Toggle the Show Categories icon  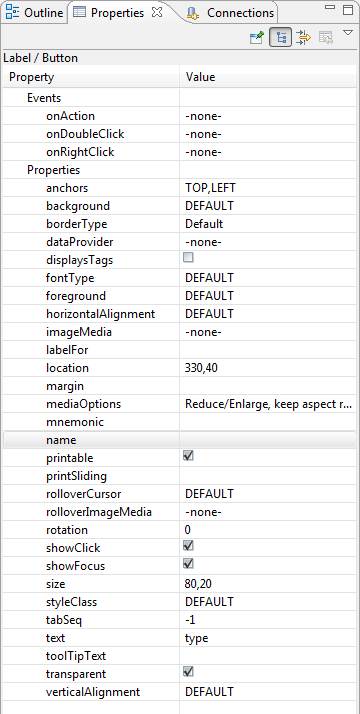point(280,38)
